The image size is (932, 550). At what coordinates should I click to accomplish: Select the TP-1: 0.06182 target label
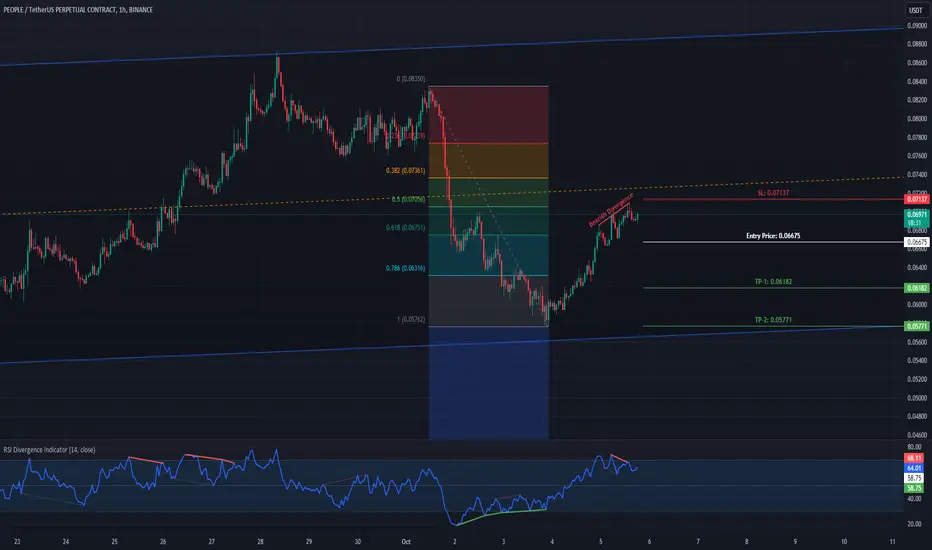click(x=773, y=281)
